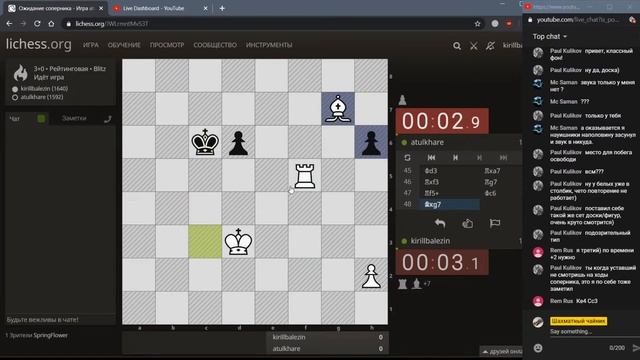Close the Live Dashboard YouTube tab
The height and width of the screenshot is (360, 640).
[x=205, y=8]
